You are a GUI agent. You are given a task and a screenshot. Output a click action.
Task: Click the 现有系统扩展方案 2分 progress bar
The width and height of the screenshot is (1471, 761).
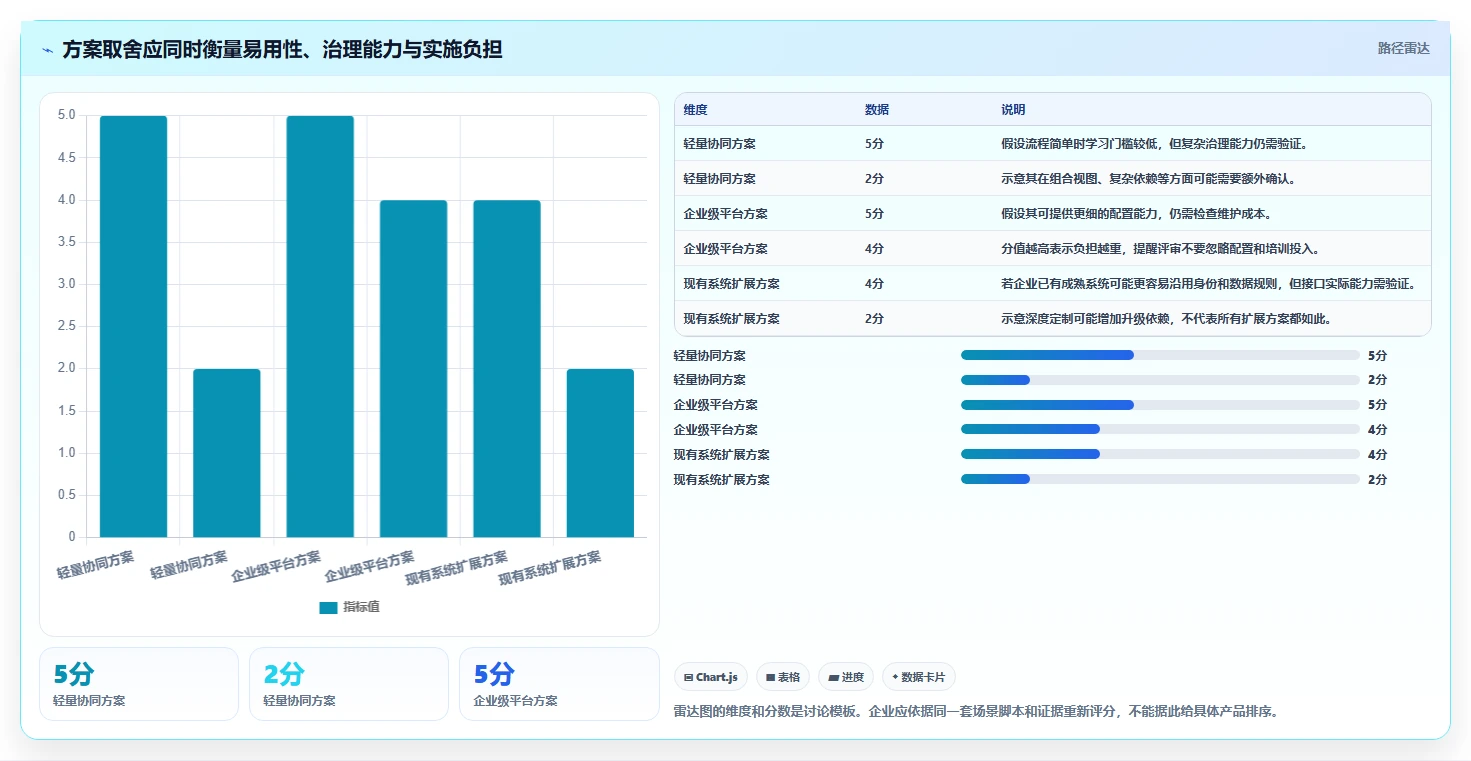point(1160,479)
